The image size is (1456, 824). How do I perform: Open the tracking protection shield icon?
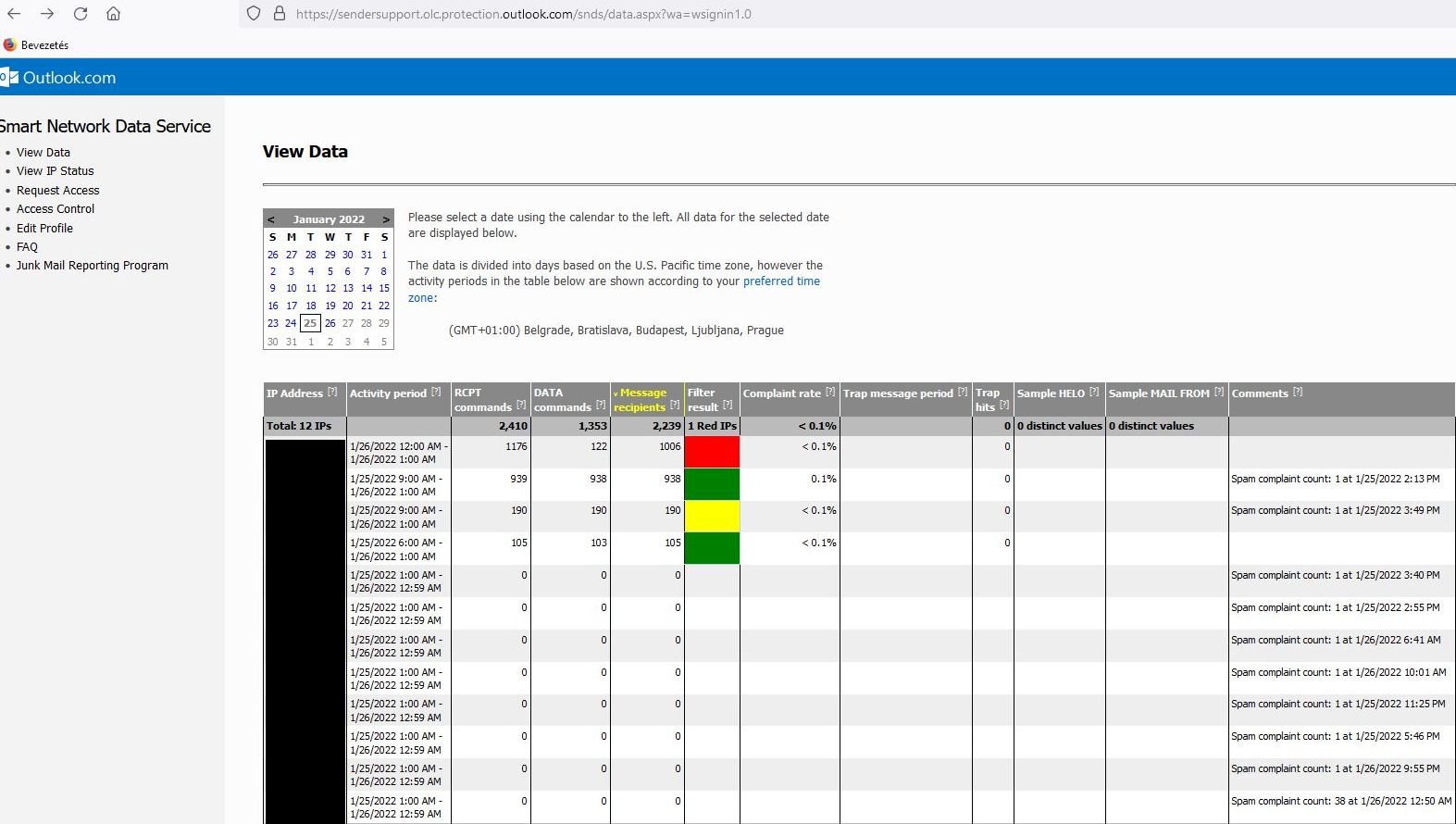(x=254, y=14)
